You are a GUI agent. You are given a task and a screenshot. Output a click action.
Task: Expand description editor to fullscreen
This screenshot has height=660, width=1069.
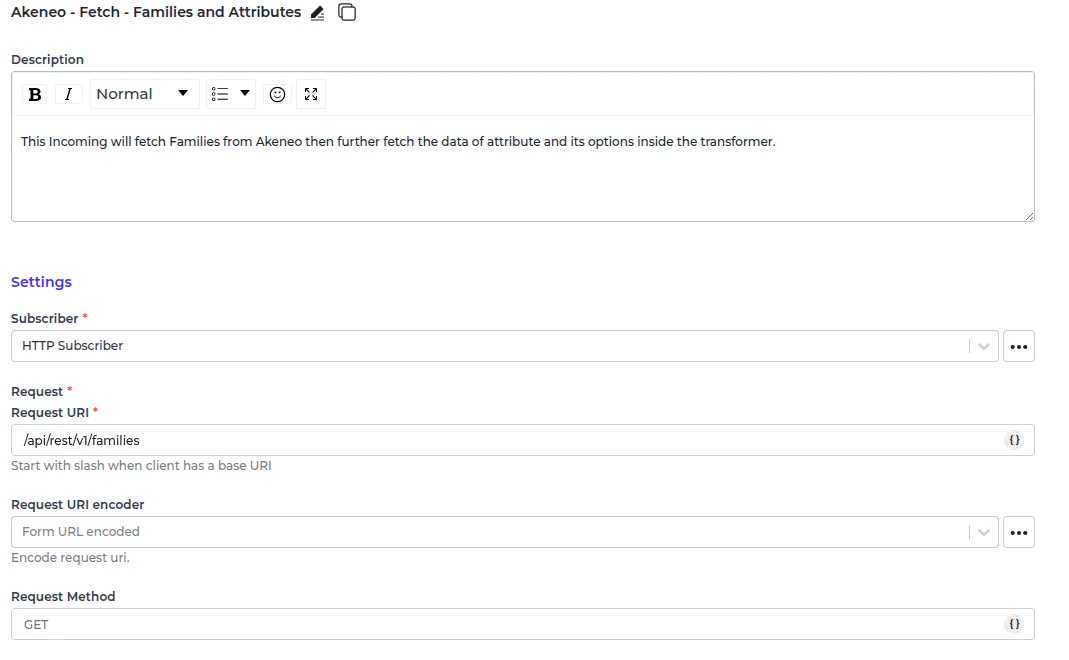coord(311,94)
